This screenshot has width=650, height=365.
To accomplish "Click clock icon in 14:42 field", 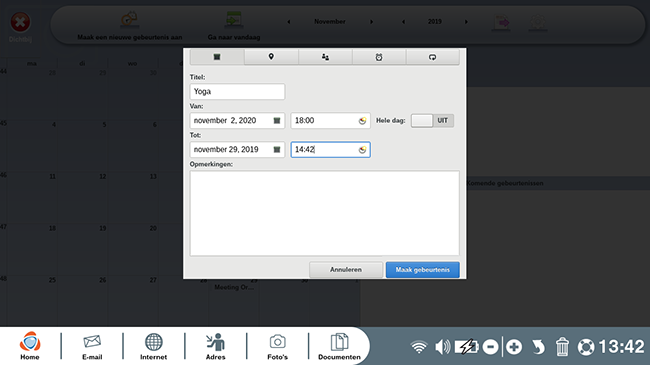I will [362, 150].
